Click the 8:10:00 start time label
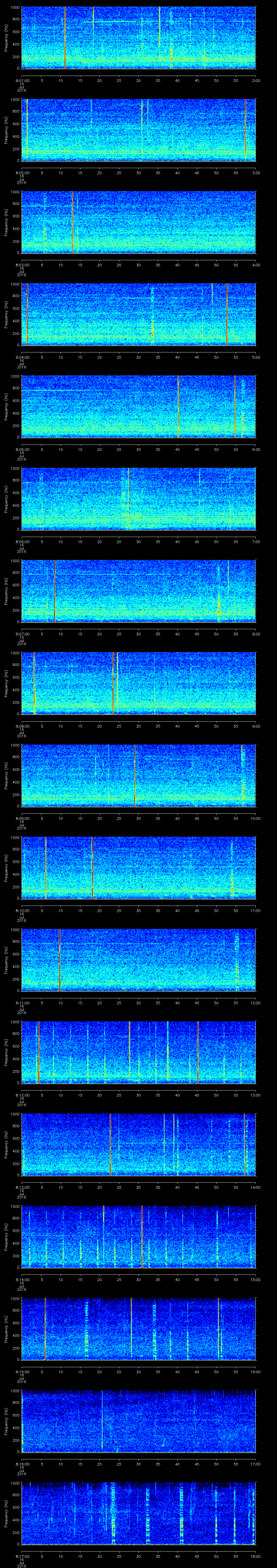 (x=22, y=910)
